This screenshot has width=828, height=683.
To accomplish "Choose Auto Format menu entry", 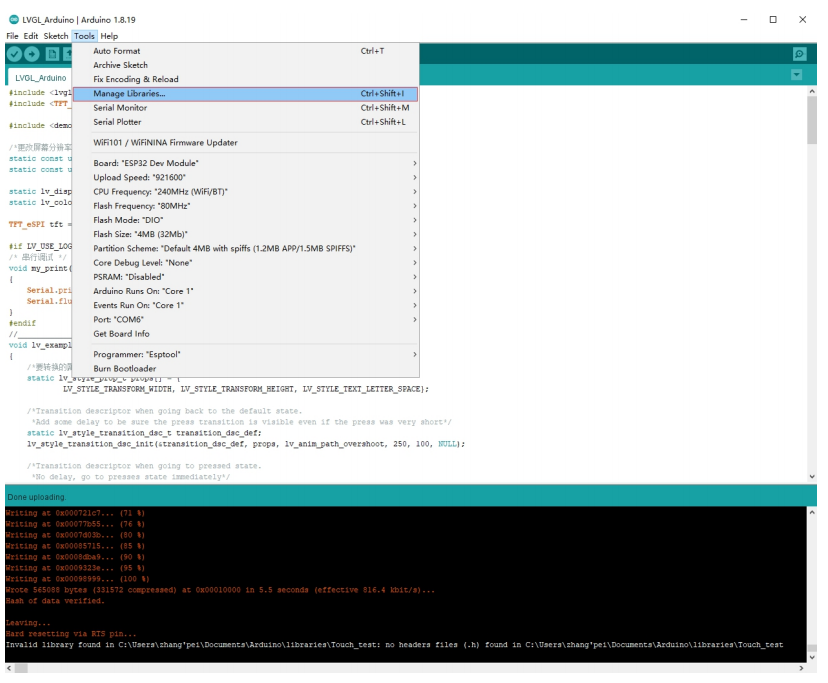I will point(117,51).
